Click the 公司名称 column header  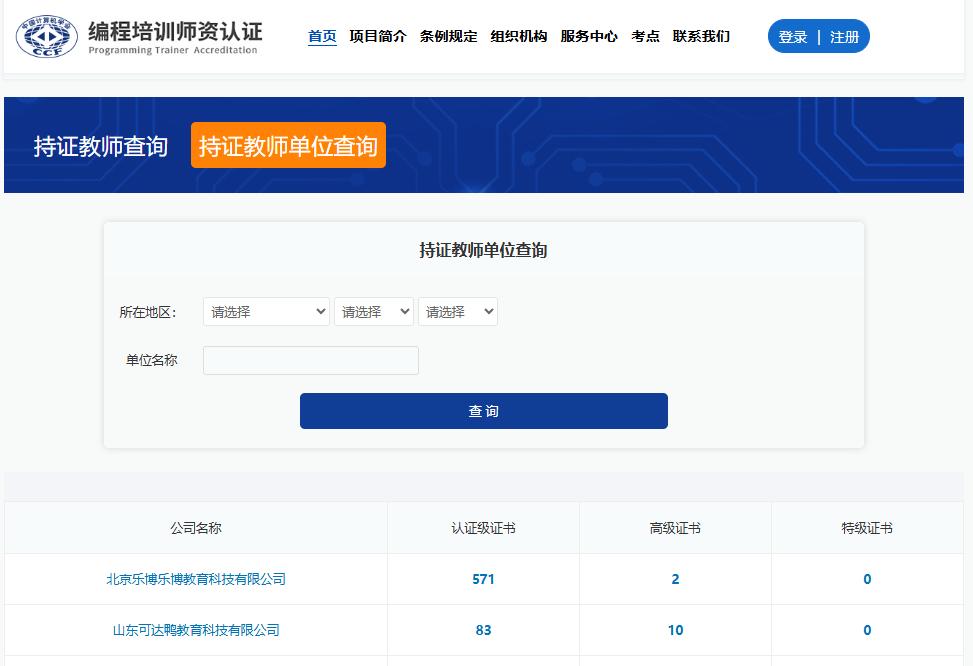196,528
